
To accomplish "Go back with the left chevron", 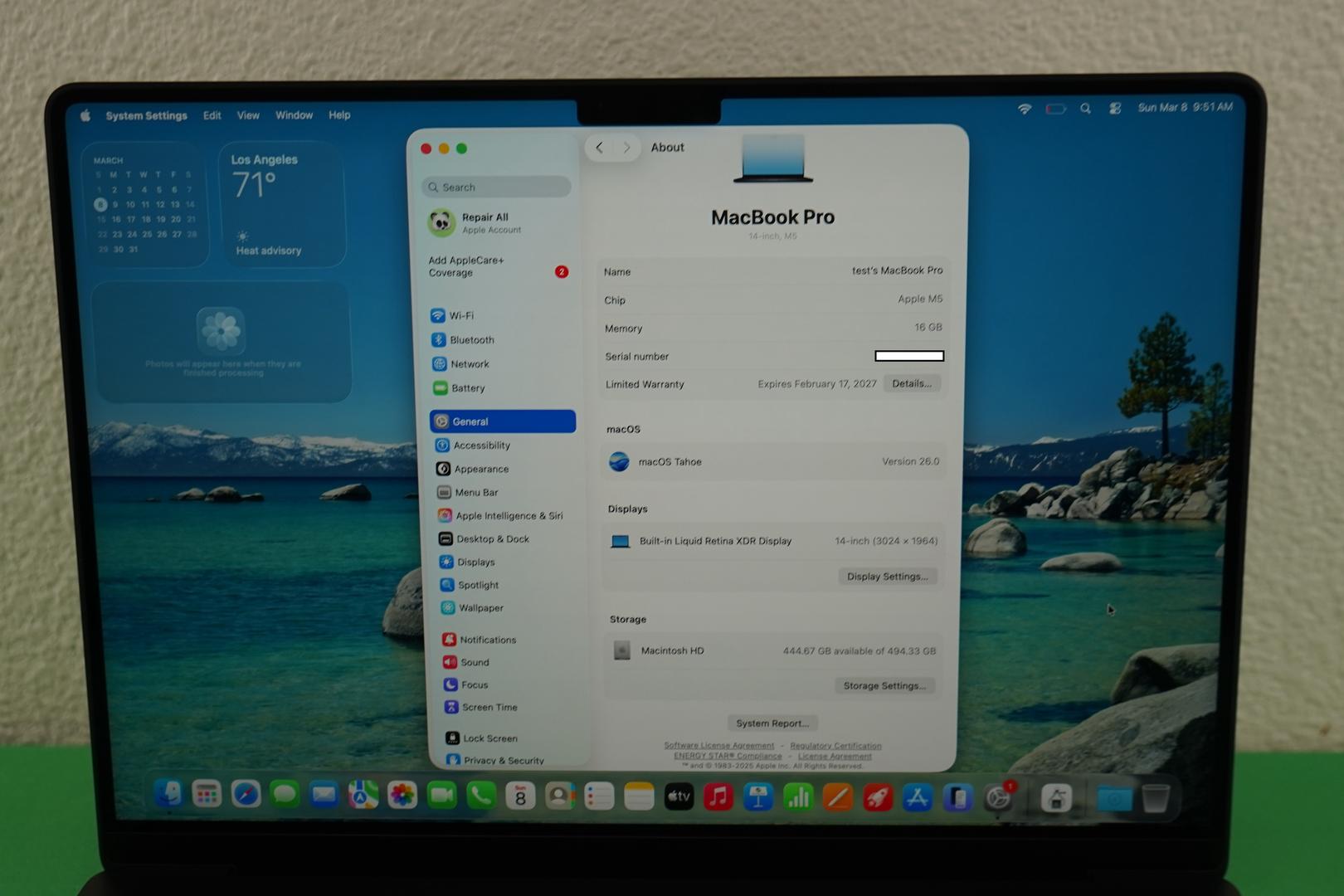I will pyautogui.click(x=599, y=148).
